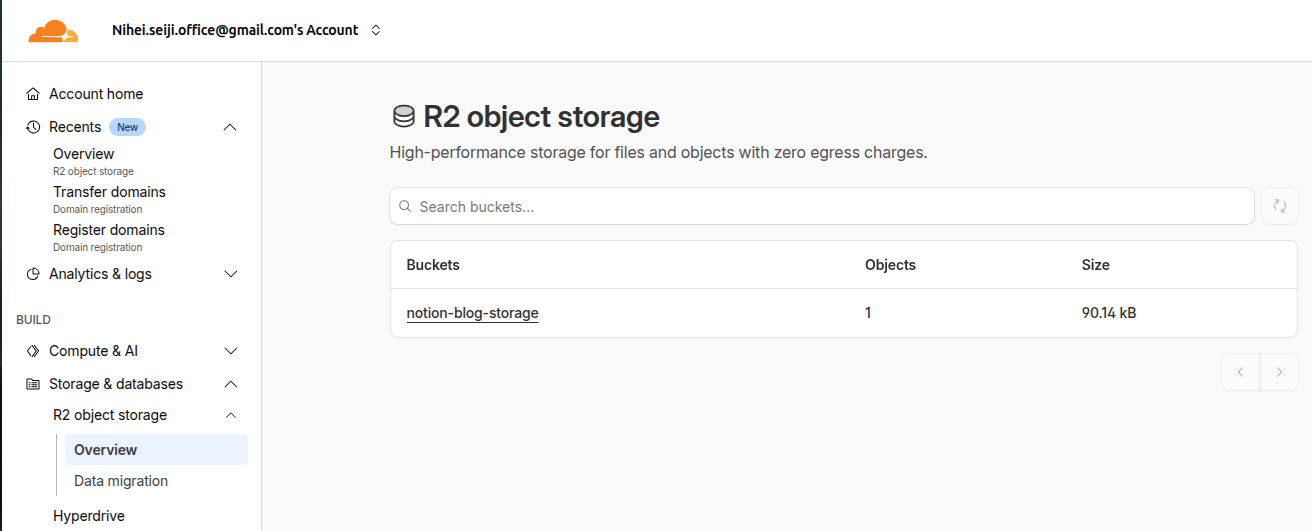This screenshot has width=1312, height=531.
Task: Open the account switcher dropdown
Action: click(x=376, y=31)
